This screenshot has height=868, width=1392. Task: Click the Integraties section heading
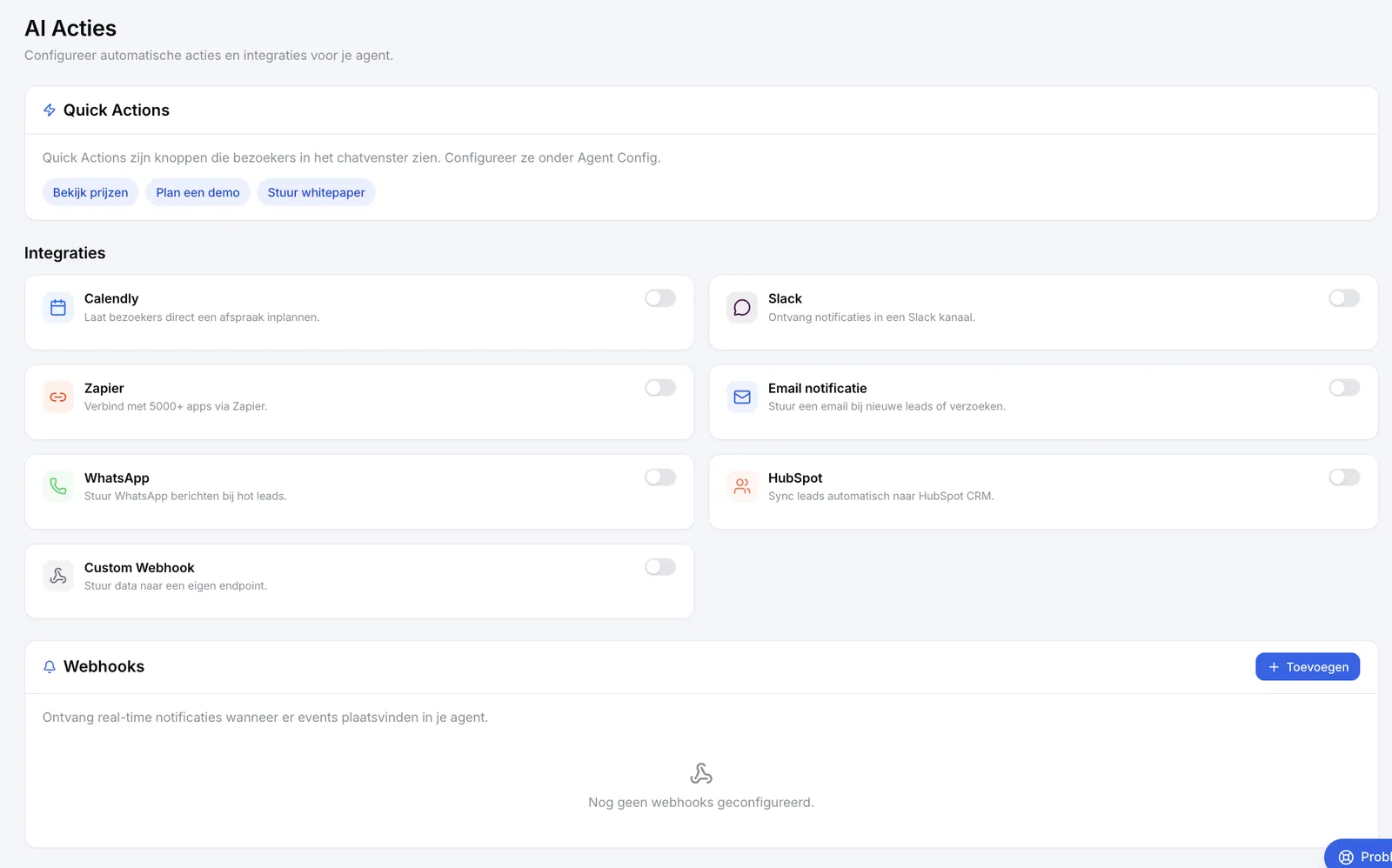pos(64,253)
